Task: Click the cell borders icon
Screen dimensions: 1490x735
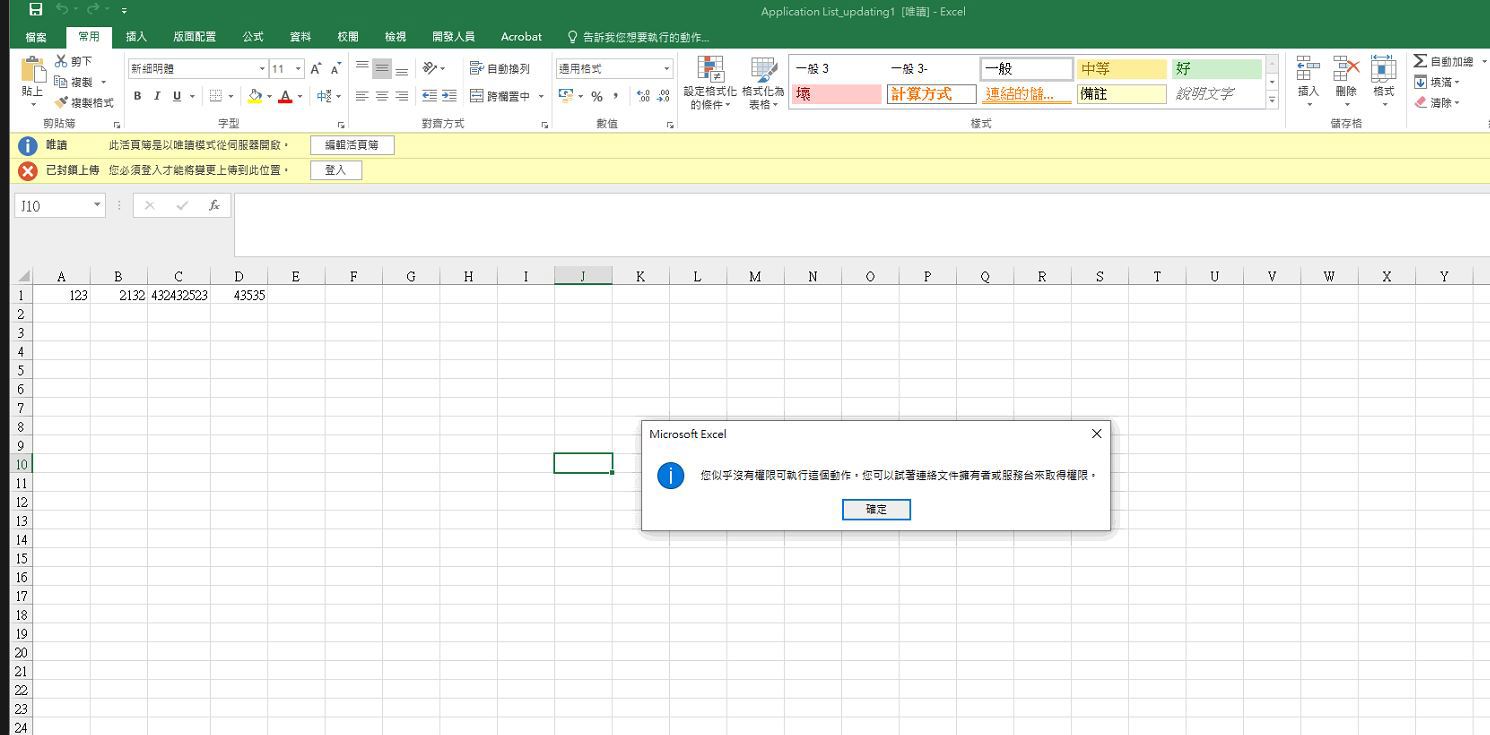Action: point(216,97)
